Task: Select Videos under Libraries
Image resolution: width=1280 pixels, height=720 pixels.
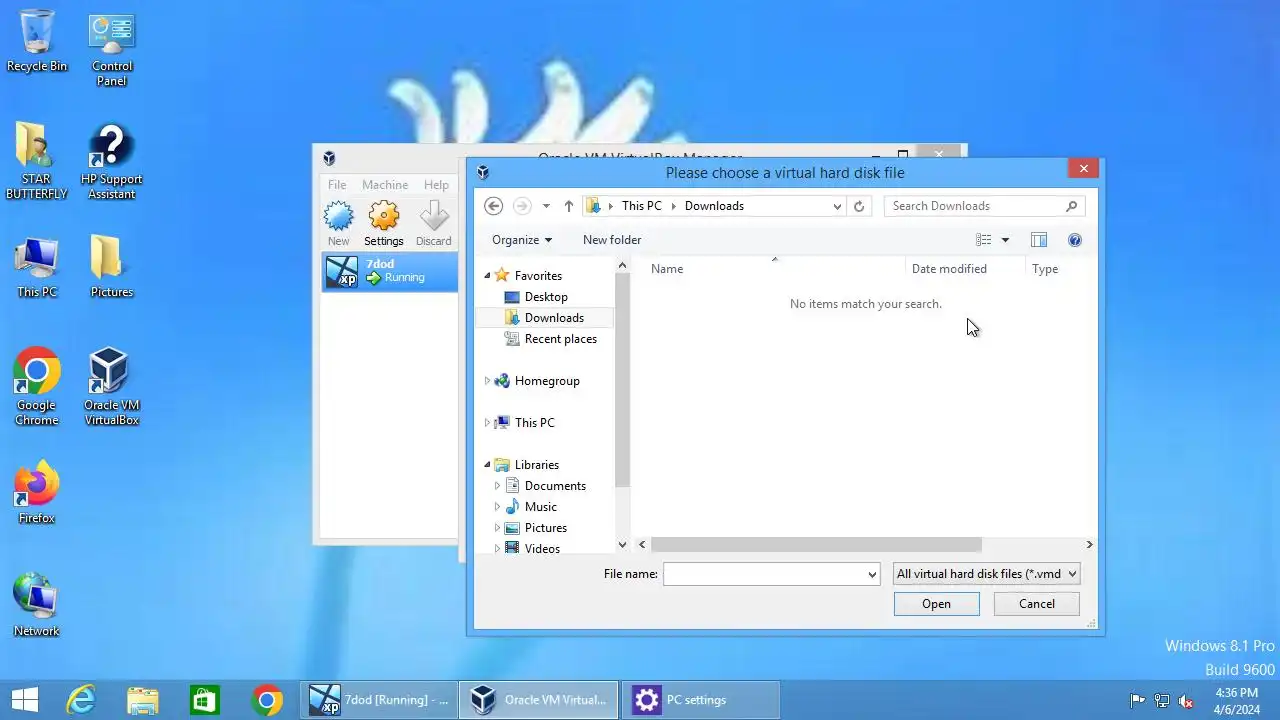Action: click(x=542, y=548)
